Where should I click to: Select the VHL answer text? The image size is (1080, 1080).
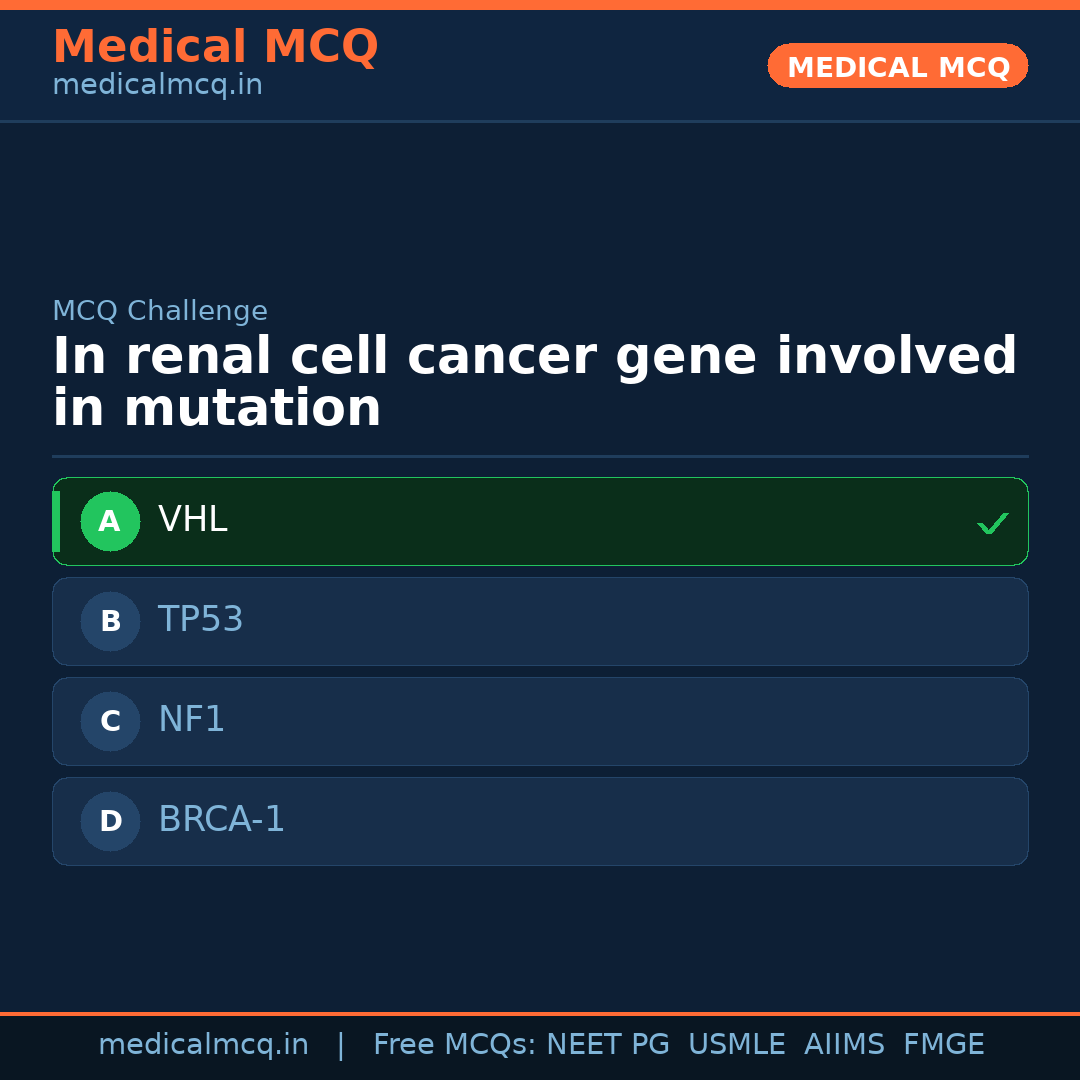193,520
